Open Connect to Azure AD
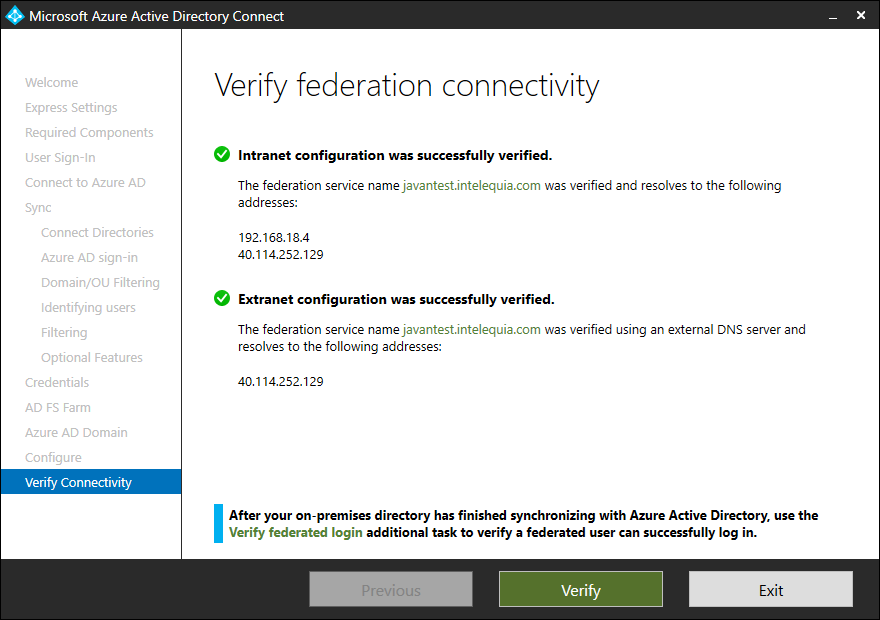 click(85, 182)
